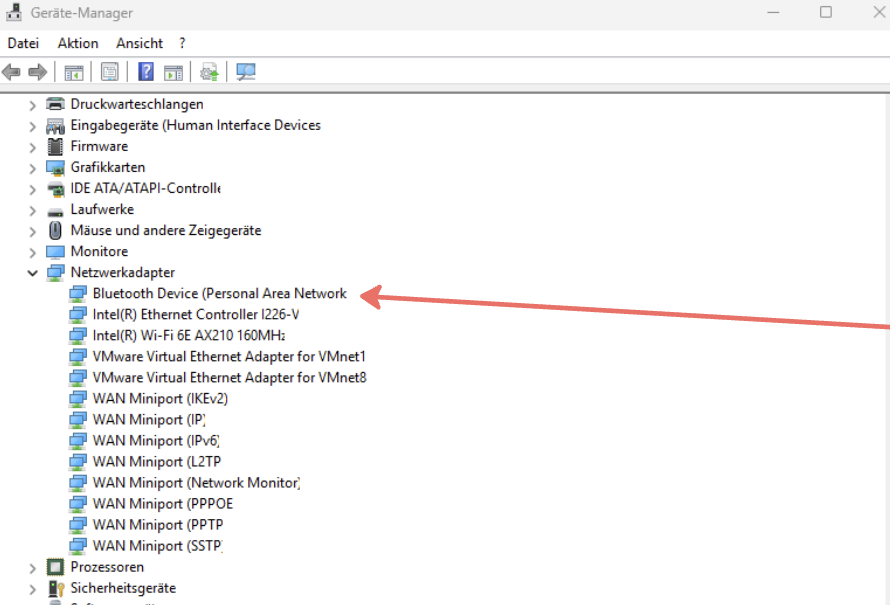Expand the Firmware node
Viewport: 890px width, 605px height.
click(32, 147)
